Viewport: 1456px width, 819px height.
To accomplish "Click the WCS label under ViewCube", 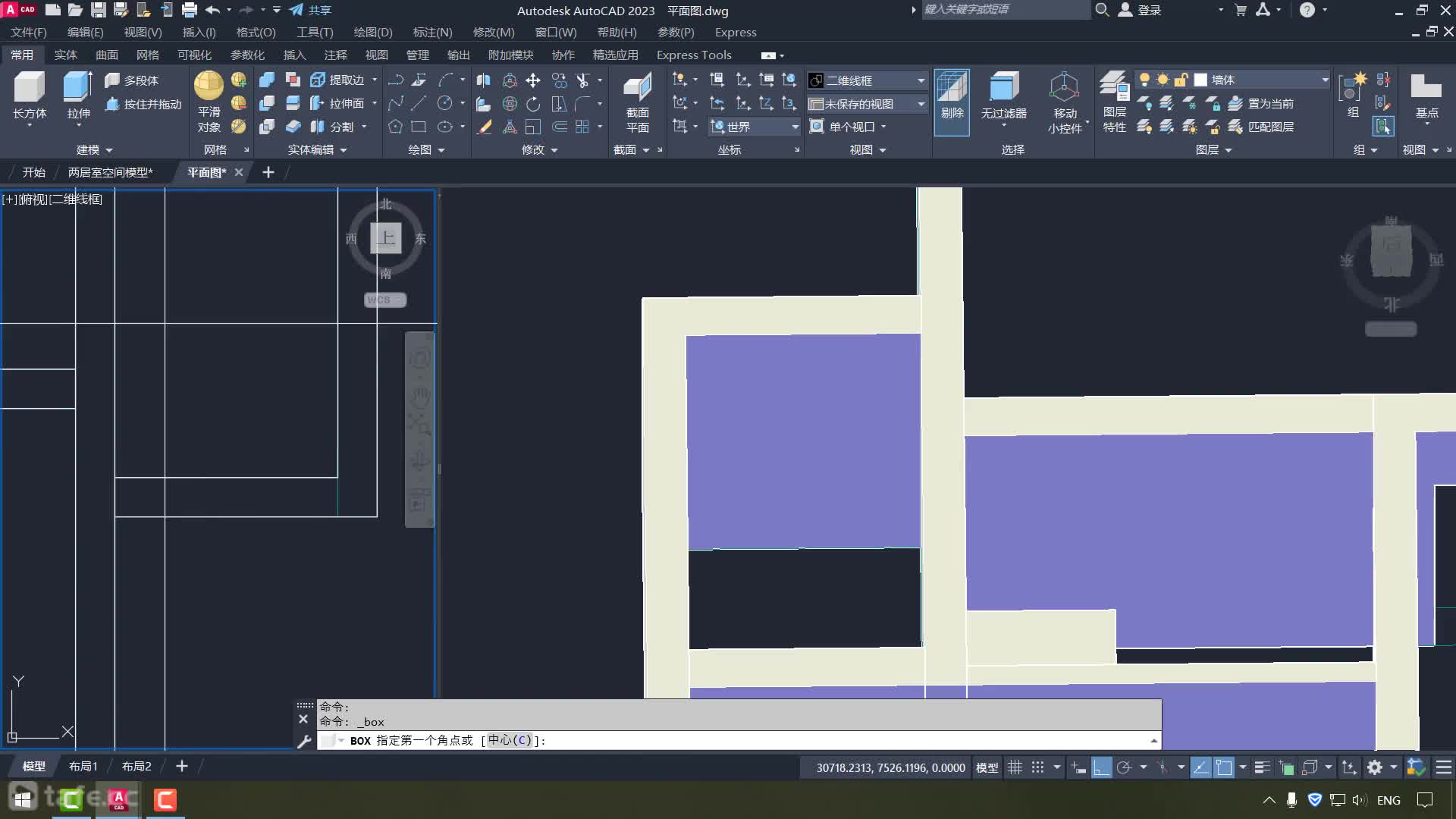I will tap(384, 300).
